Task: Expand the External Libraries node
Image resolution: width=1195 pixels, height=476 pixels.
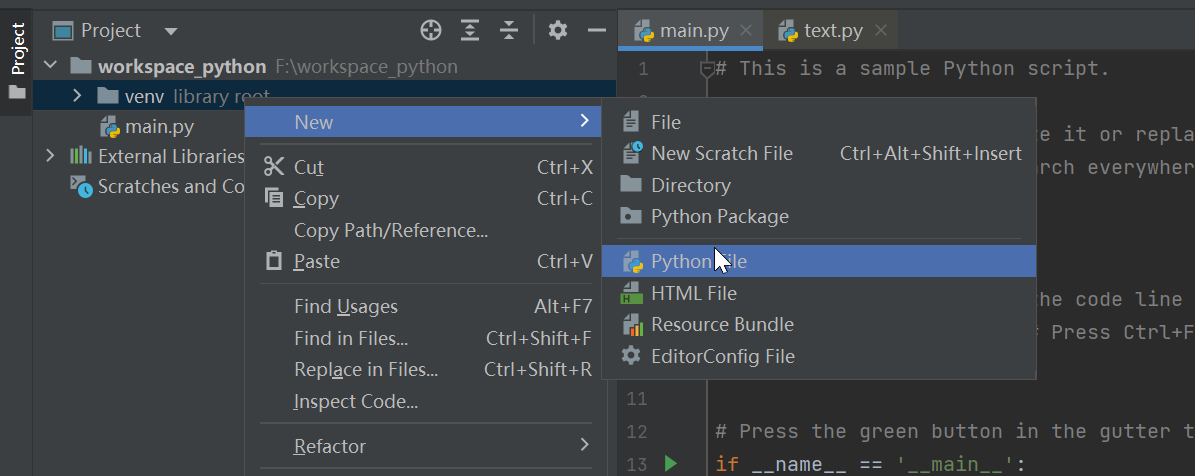Action: tap(50, 156)
